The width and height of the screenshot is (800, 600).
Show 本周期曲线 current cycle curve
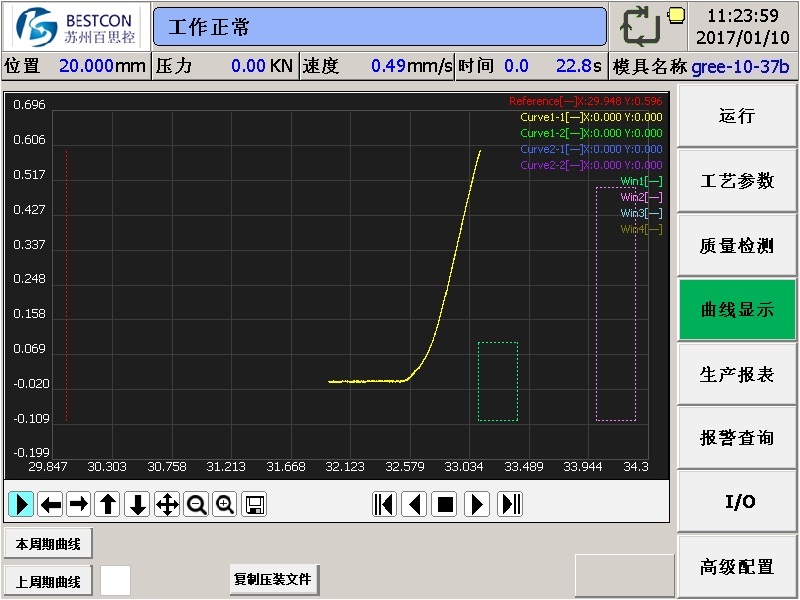[x=48, y=544]
